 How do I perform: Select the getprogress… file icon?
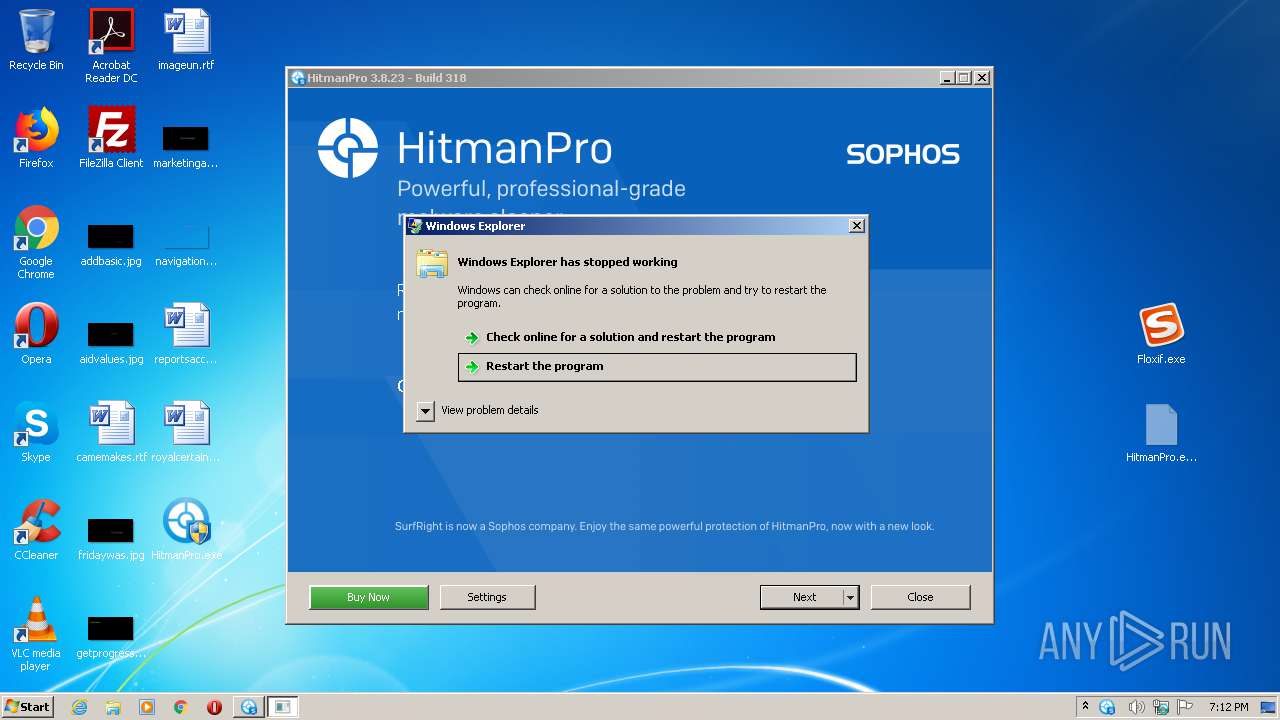click(x=111, y=636)
